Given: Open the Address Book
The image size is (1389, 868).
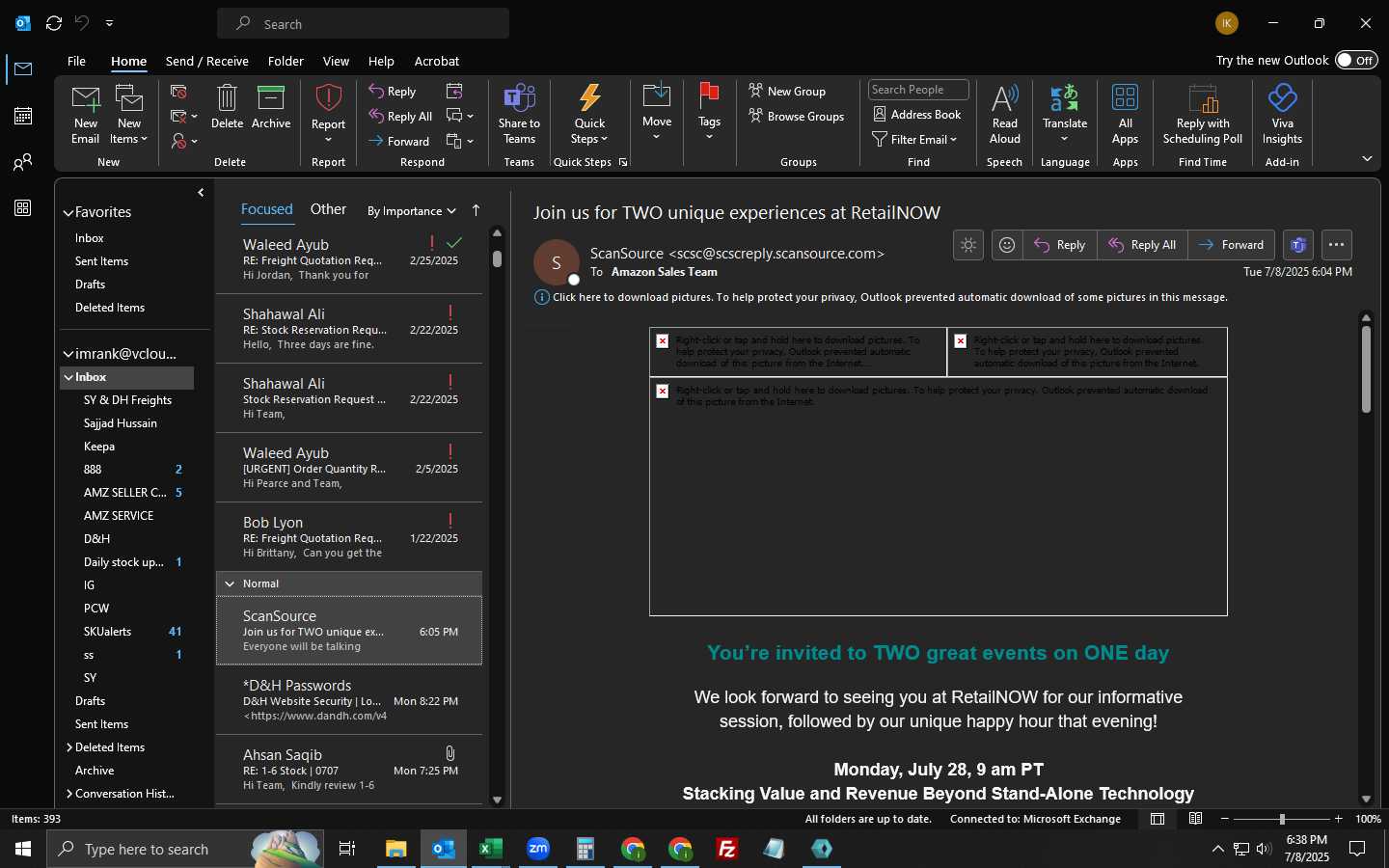Looking at the screenshot, I should (x=917, y=115).
